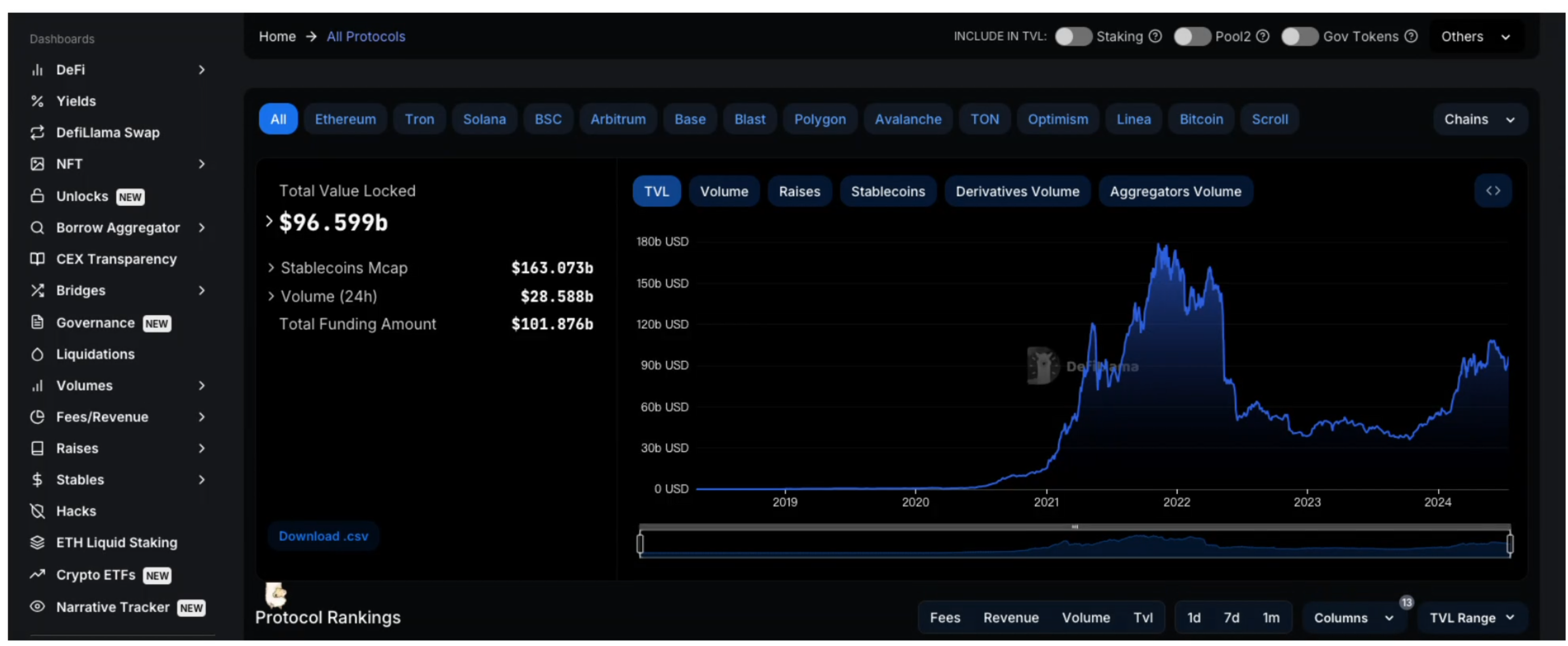Click the Stables dollar sign icon
The image size is (1568, 646).
click(37, 480)
